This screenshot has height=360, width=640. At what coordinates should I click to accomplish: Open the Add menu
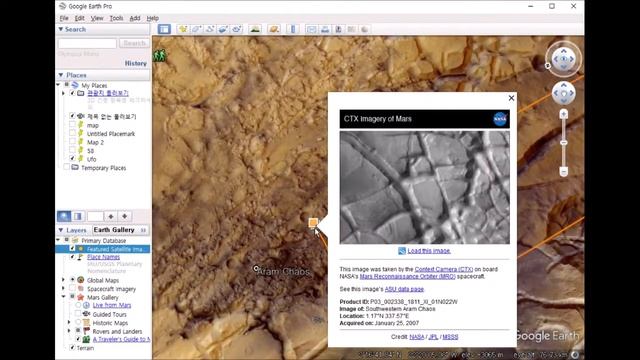click(135, 18)
